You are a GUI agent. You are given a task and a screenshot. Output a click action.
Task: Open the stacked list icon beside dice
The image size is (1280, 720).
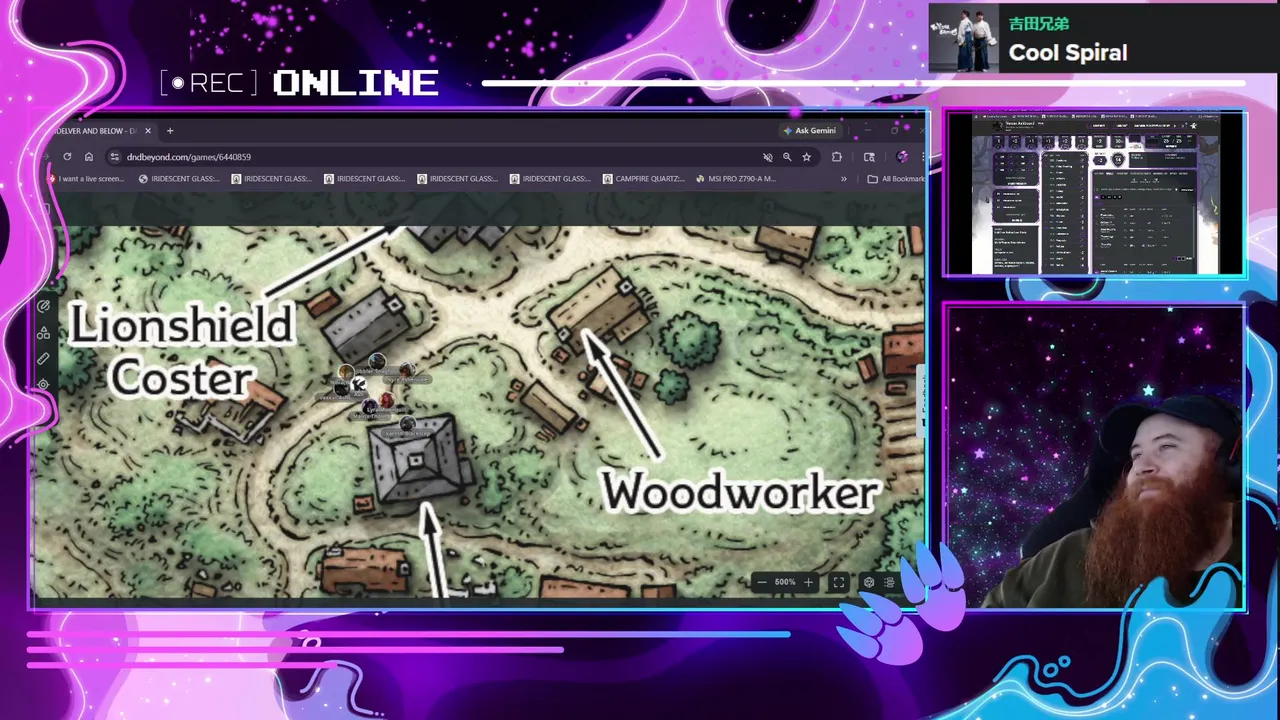click(889, 582)
